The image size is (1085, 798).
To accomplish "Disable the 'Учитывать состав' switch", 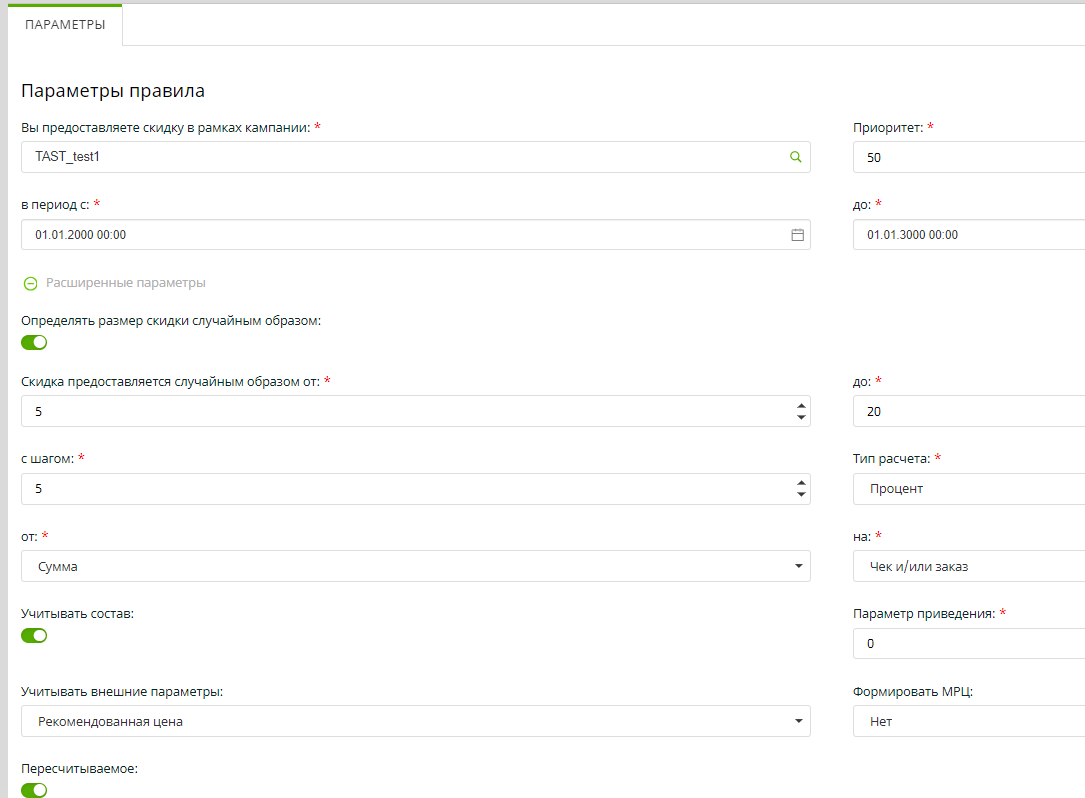I will click(34, 636).
